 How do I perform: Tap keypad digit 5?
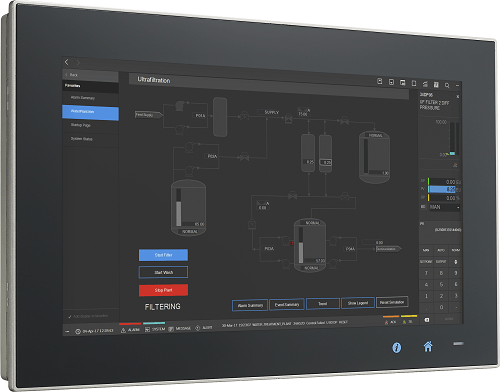(441, 284)
